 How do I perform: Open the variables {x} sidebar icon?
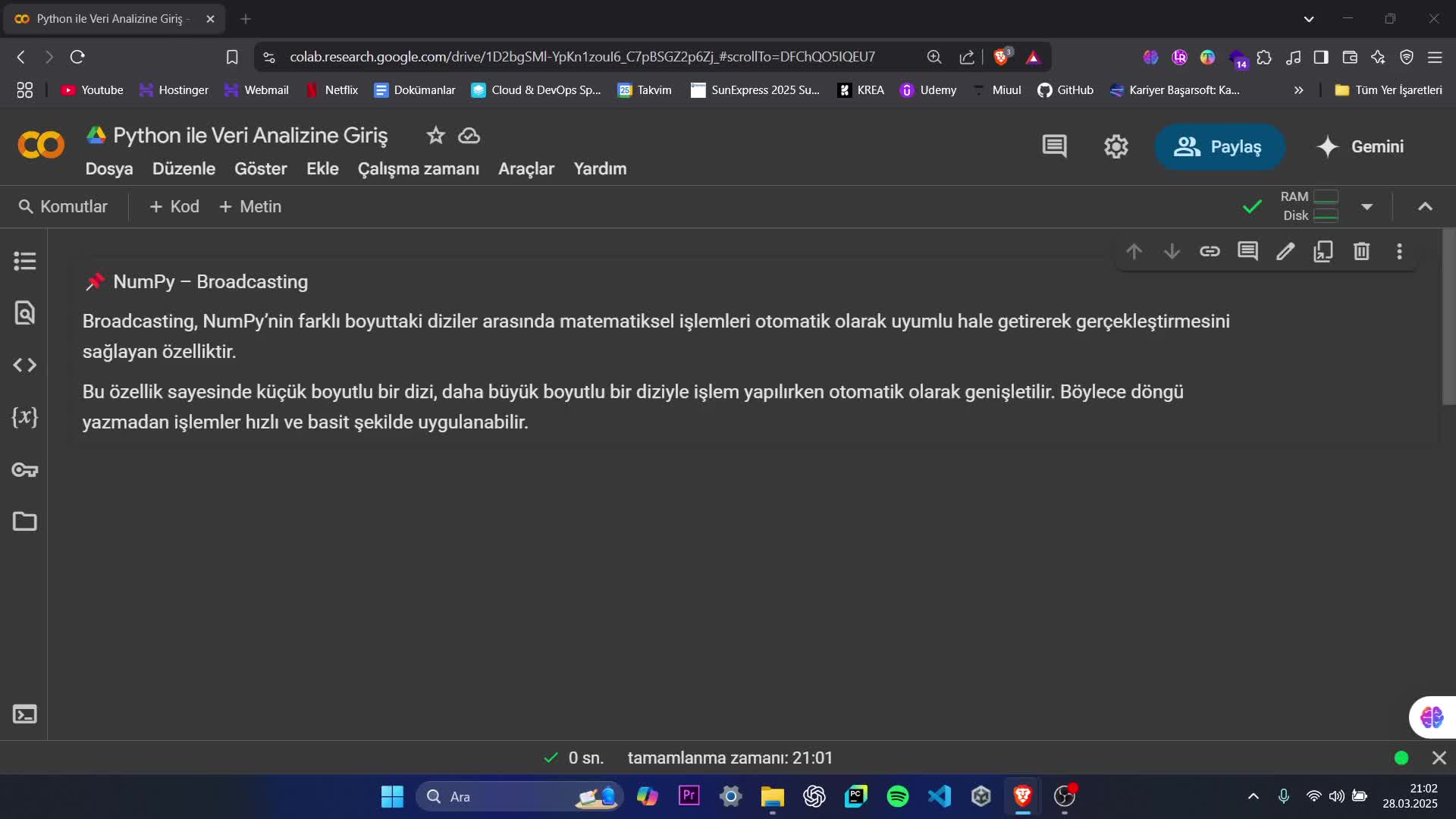(x=25, y=416)
